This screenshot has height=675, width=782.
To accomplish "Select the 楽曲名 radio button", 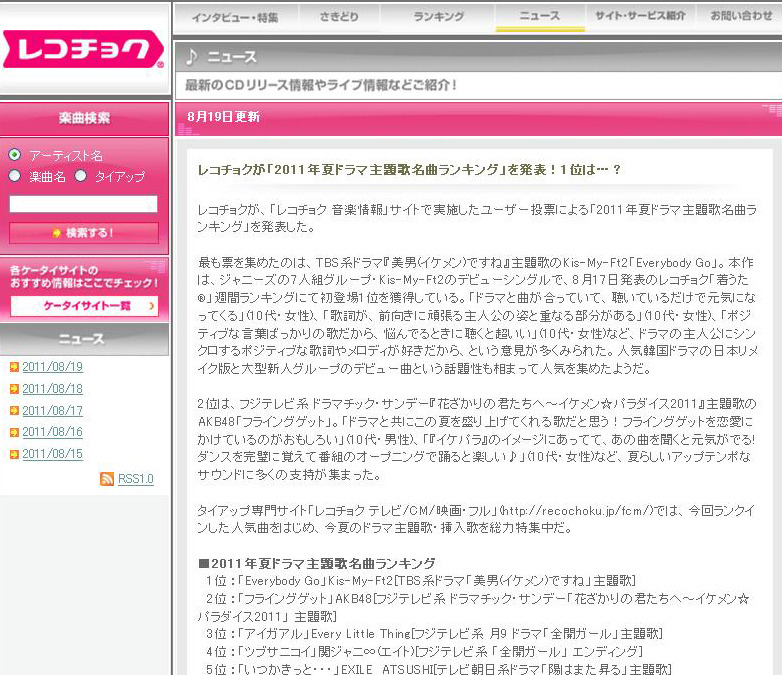I will 14,176.
